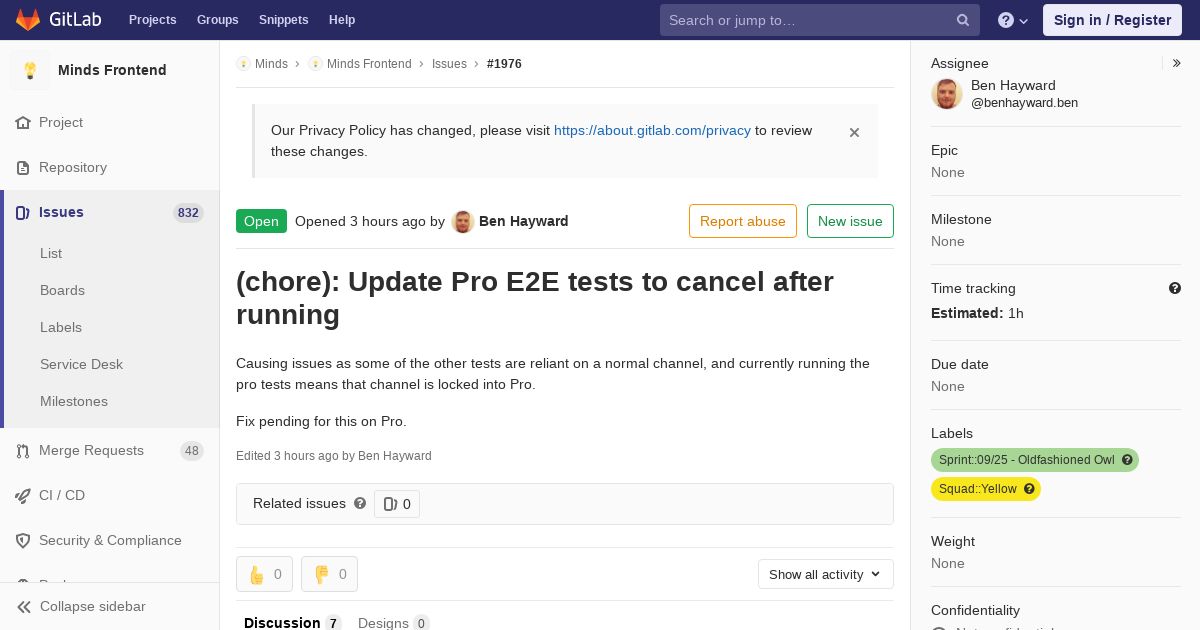This screenshot has width=1200, height=630.
Task: Click the New issue button
Action: pos(850,221)
